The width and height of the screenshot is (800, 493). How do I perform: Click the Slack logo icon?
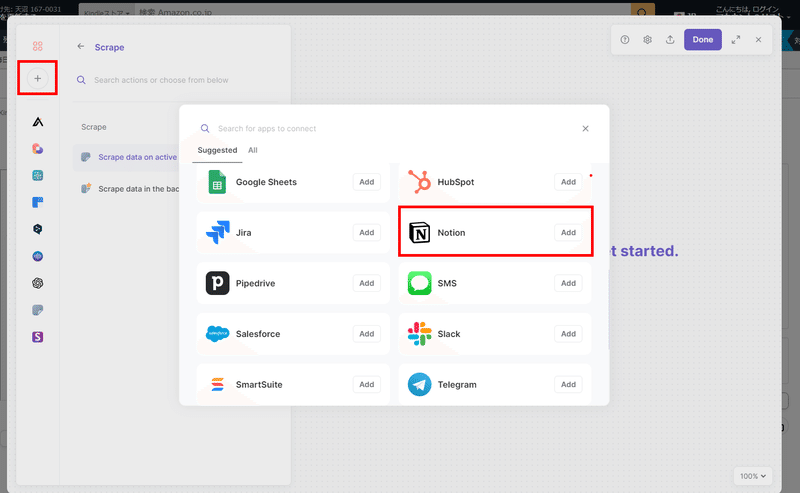point(419,334)
